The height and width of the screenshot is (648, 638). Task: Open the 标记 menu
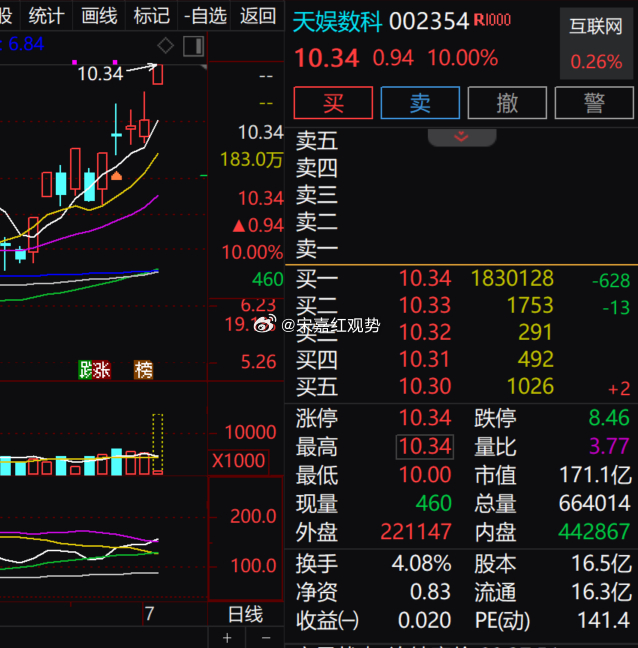pos(151,16)
